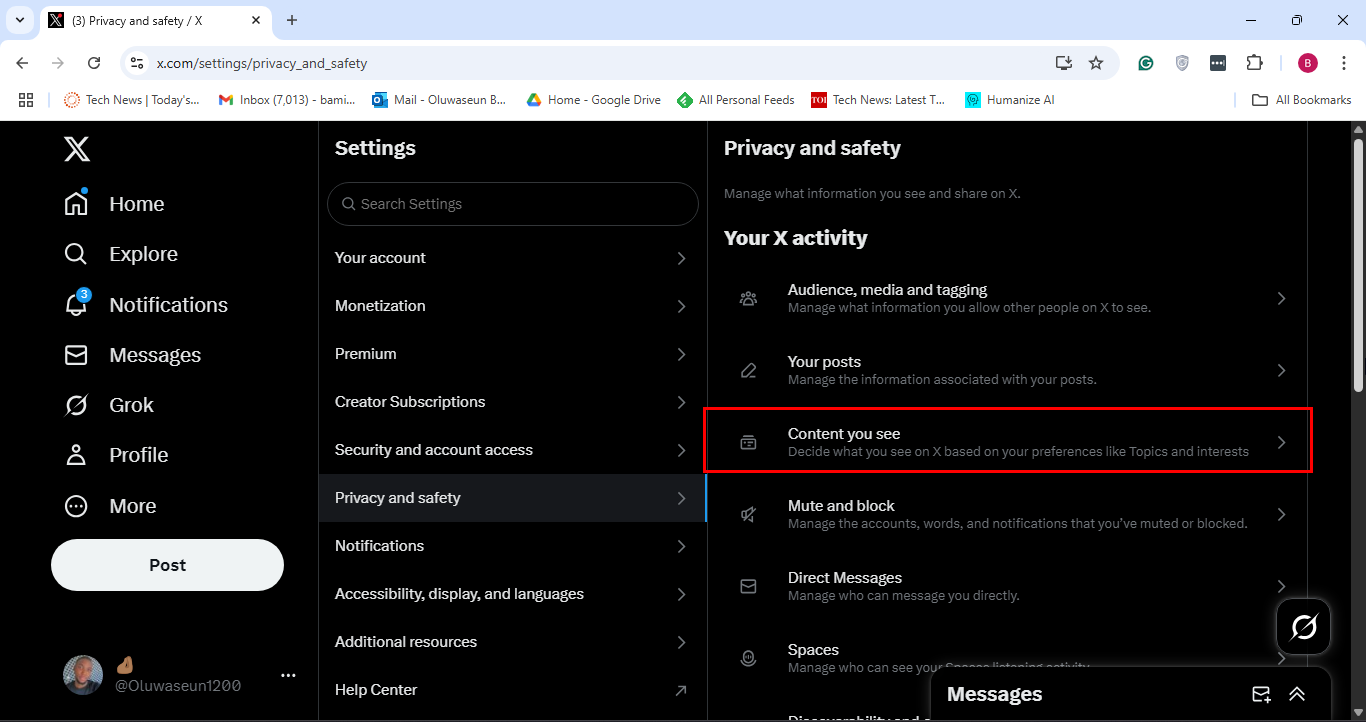This screenshot has height=722, width=1366.
Task: Expand the More menu in sidebar
Action: [76, 506]
